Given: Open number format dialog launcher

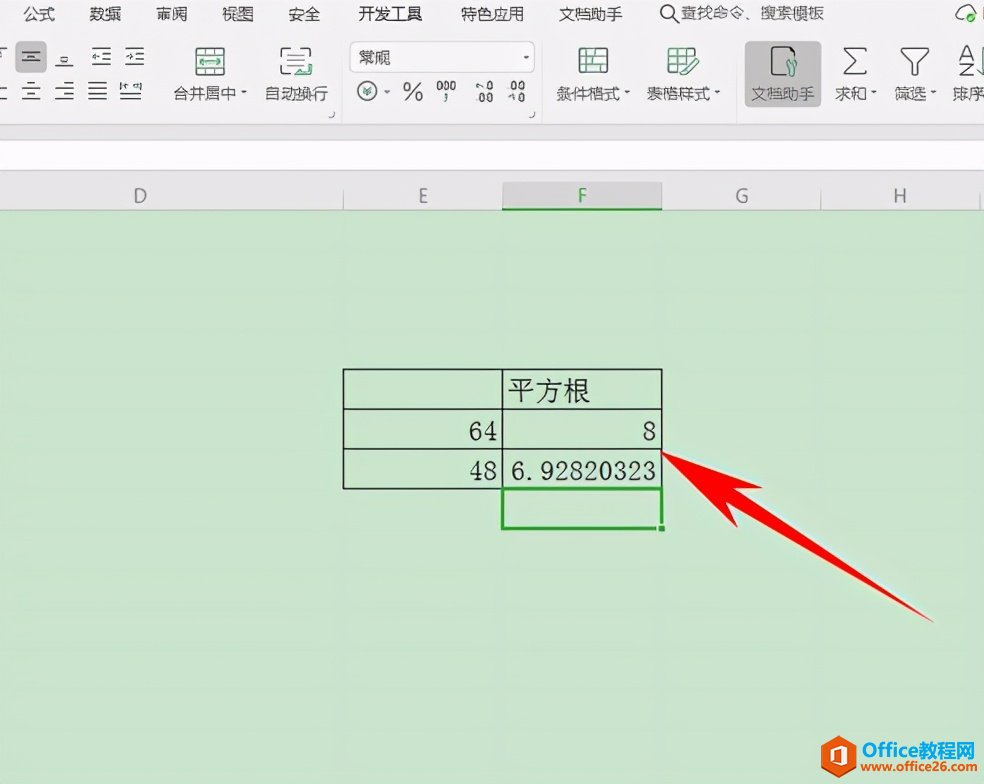Looking at the screenshot, I should (532, 115).
